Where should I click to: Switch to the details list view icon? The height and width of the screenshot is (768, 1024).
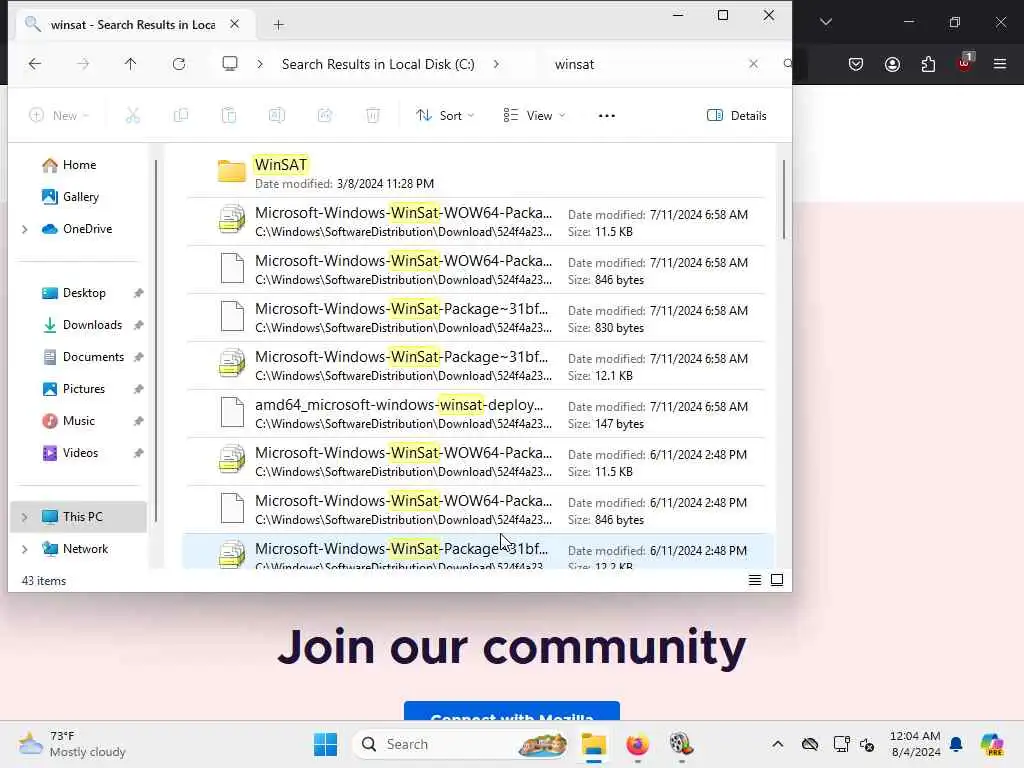(x=755, y=580)
